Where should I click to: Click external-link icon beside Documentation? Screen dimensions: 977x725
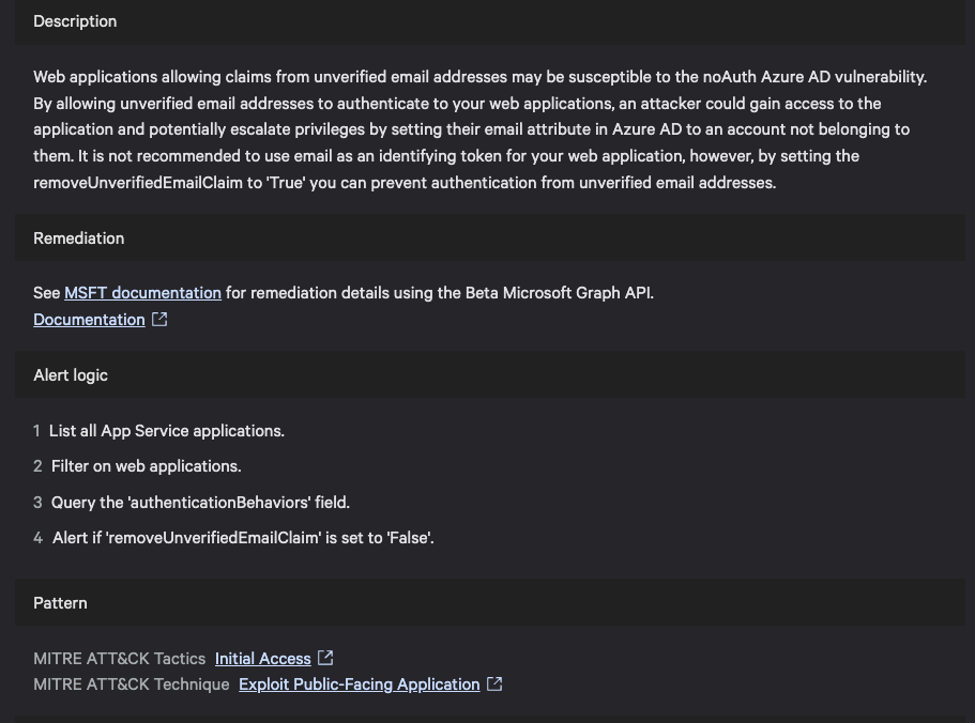[x=159, y=319]
